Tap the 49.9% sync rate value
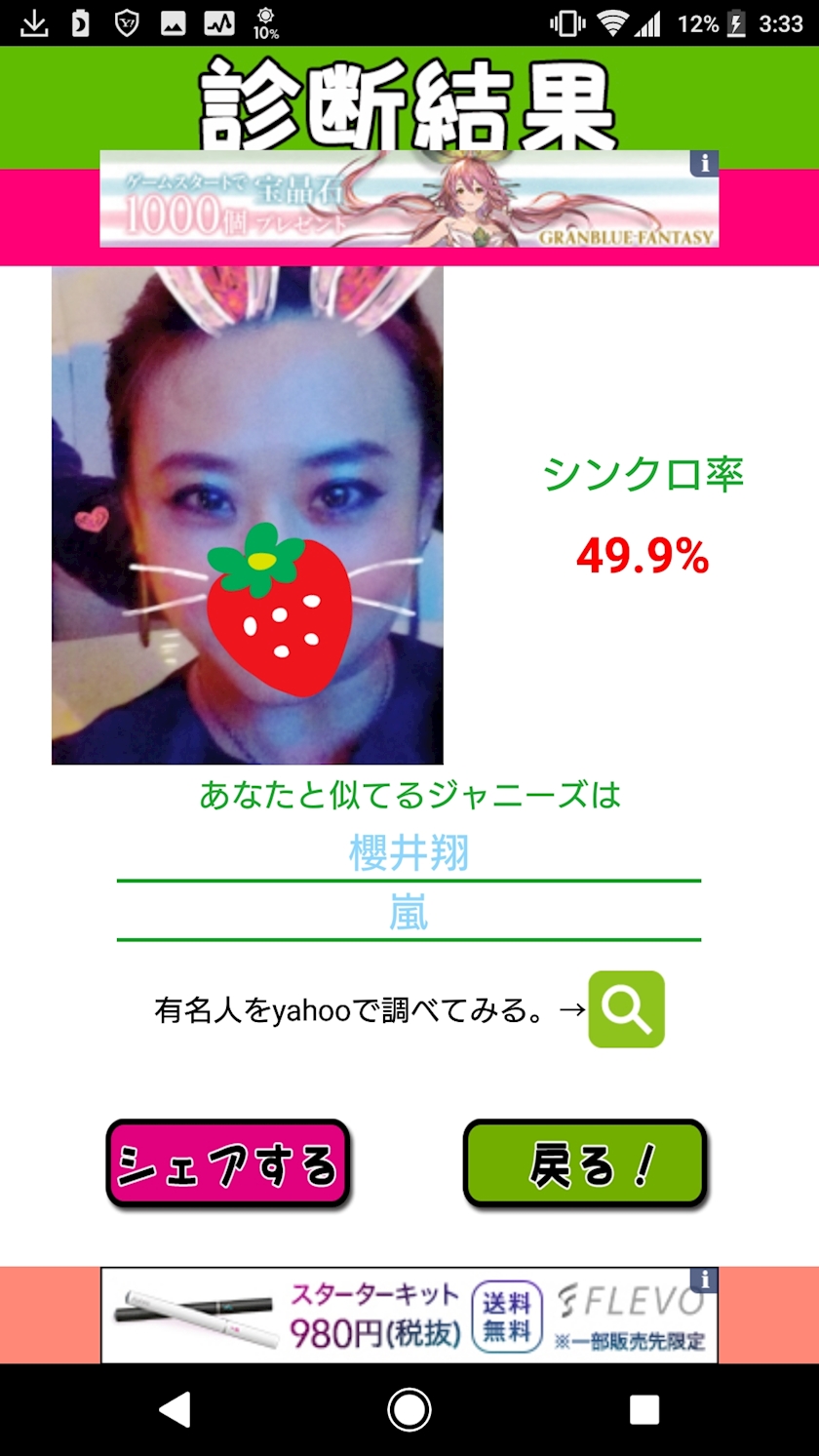The height and width of the screenshot is (1456, 819). (x=642, y=557)
